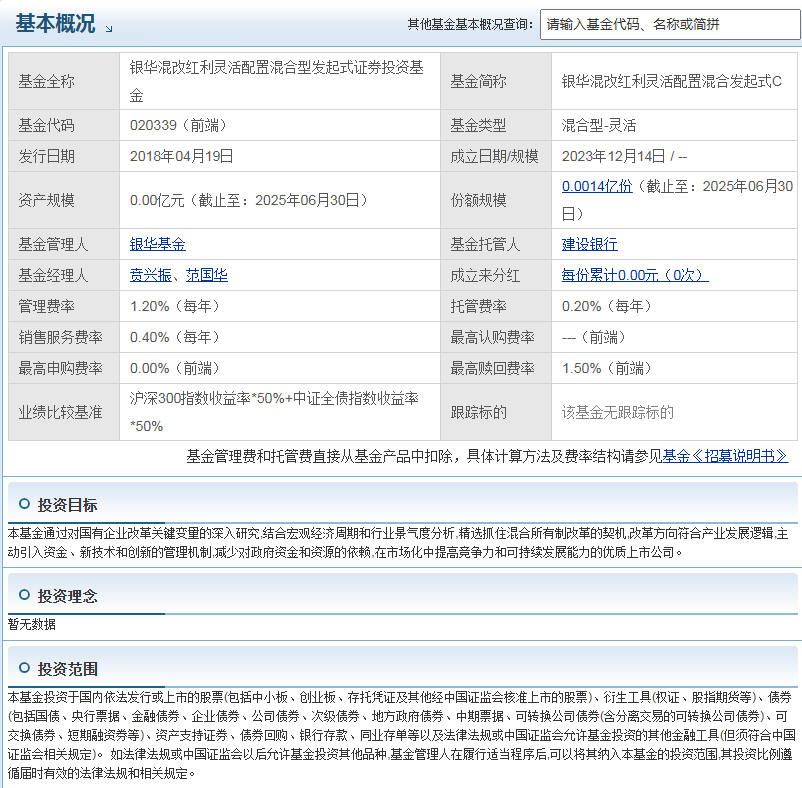This screenshot has width=802, height=788.
Task: Click the 销售服务费率 label cell
Action: (64, 337)
